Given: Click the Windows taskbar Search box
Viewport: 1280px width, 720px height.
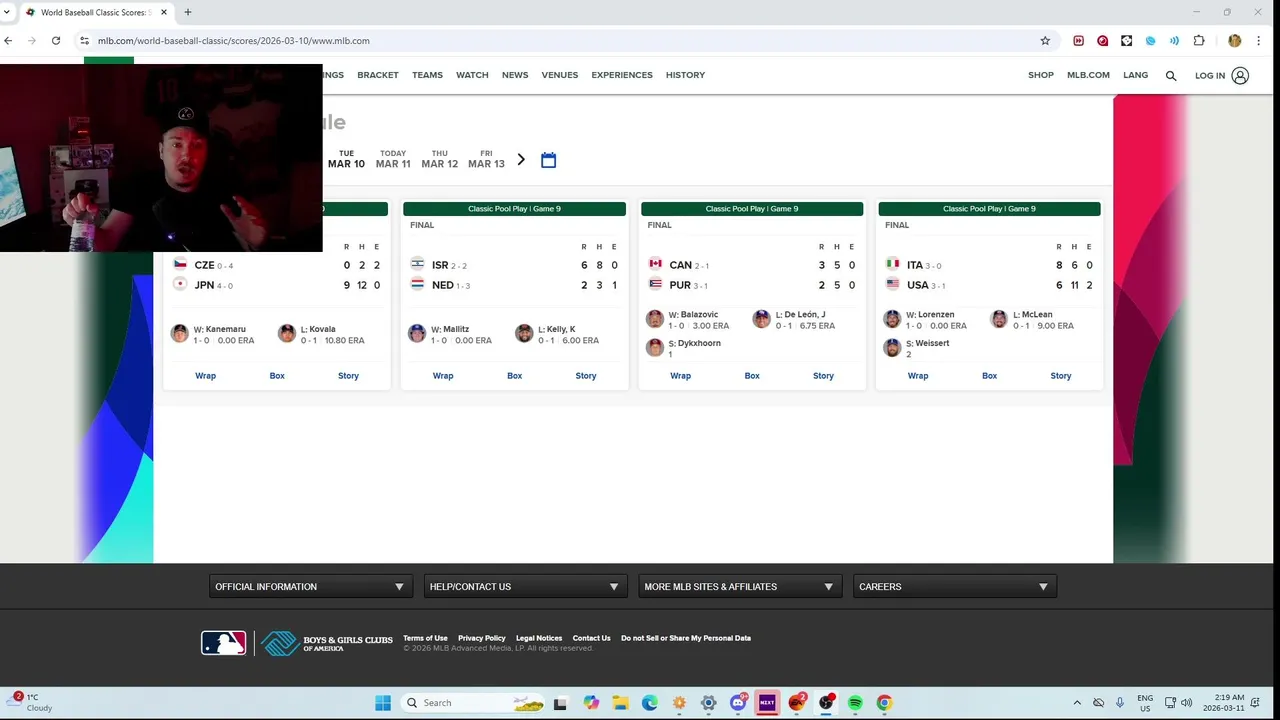Looking at the screenshot, I should [474, 703].
